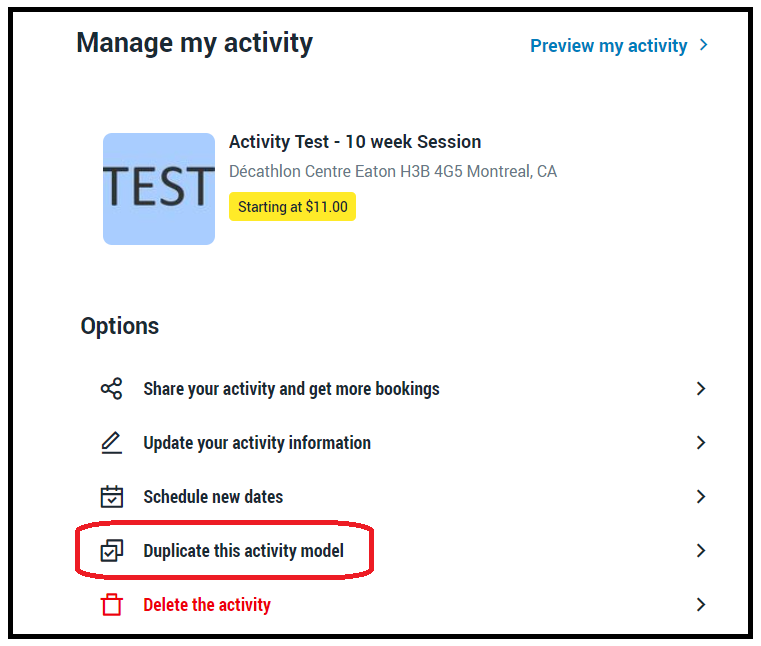Click the calendar schedule icon

pyautogui.click(x=112, y=497)
